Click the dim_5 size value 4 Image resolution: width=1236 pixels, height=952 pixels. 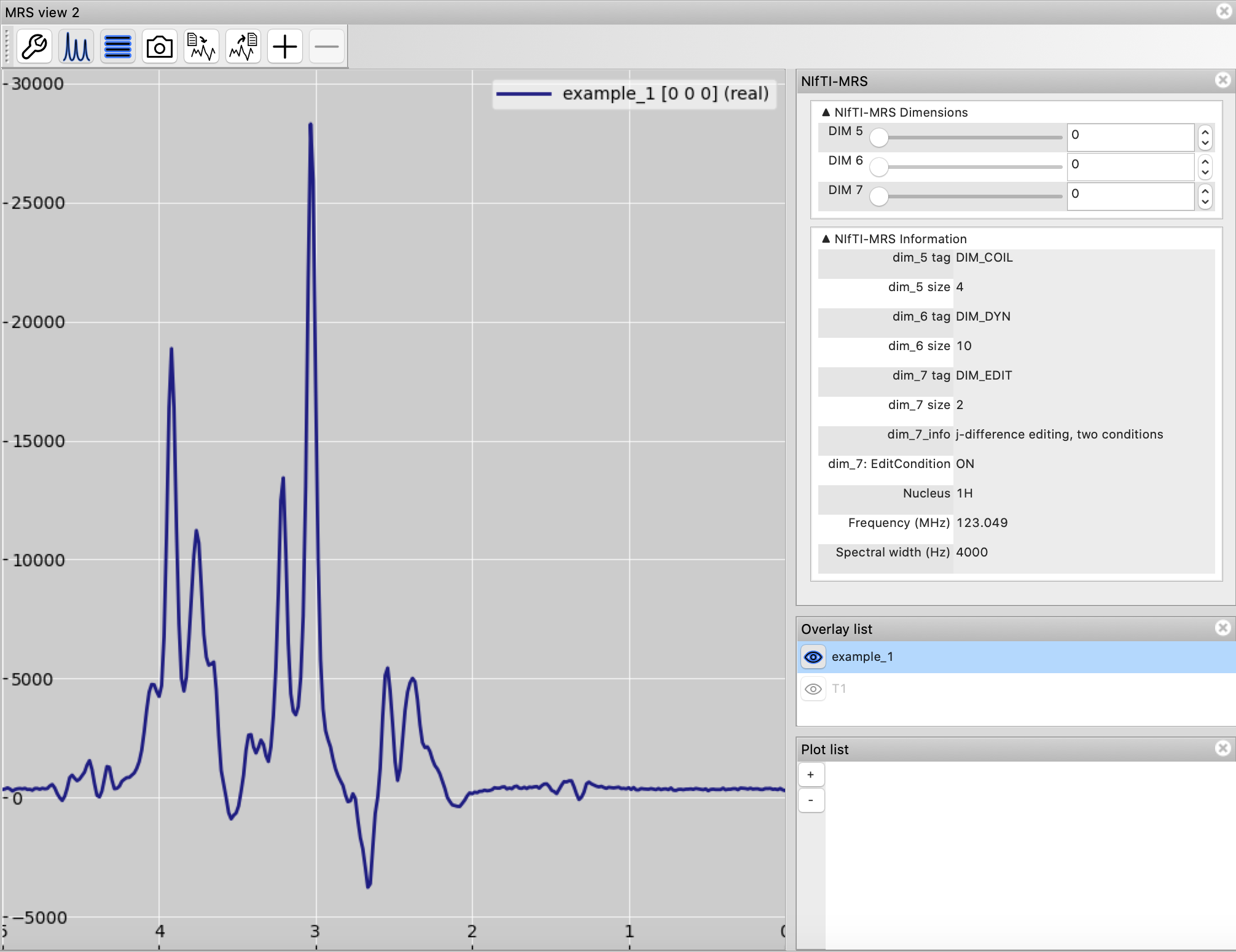[960, 287]
